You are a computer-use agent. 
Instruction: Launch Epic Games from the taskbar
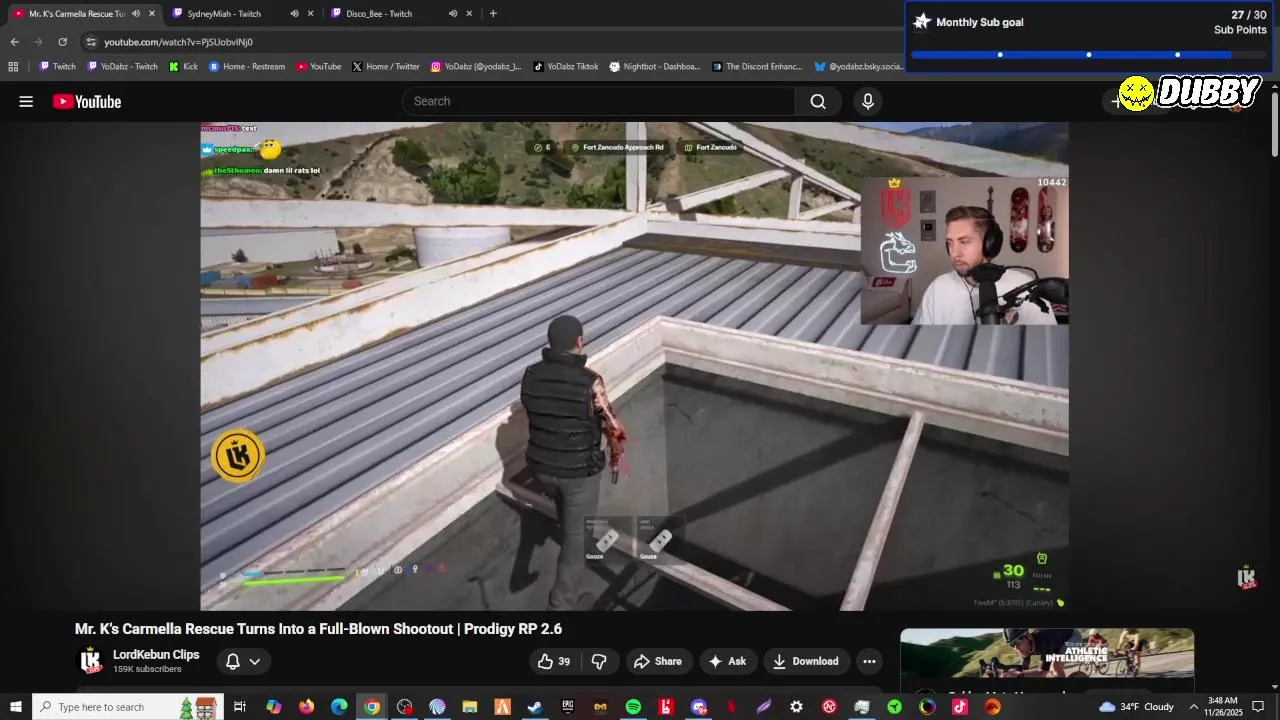point(568,707)
